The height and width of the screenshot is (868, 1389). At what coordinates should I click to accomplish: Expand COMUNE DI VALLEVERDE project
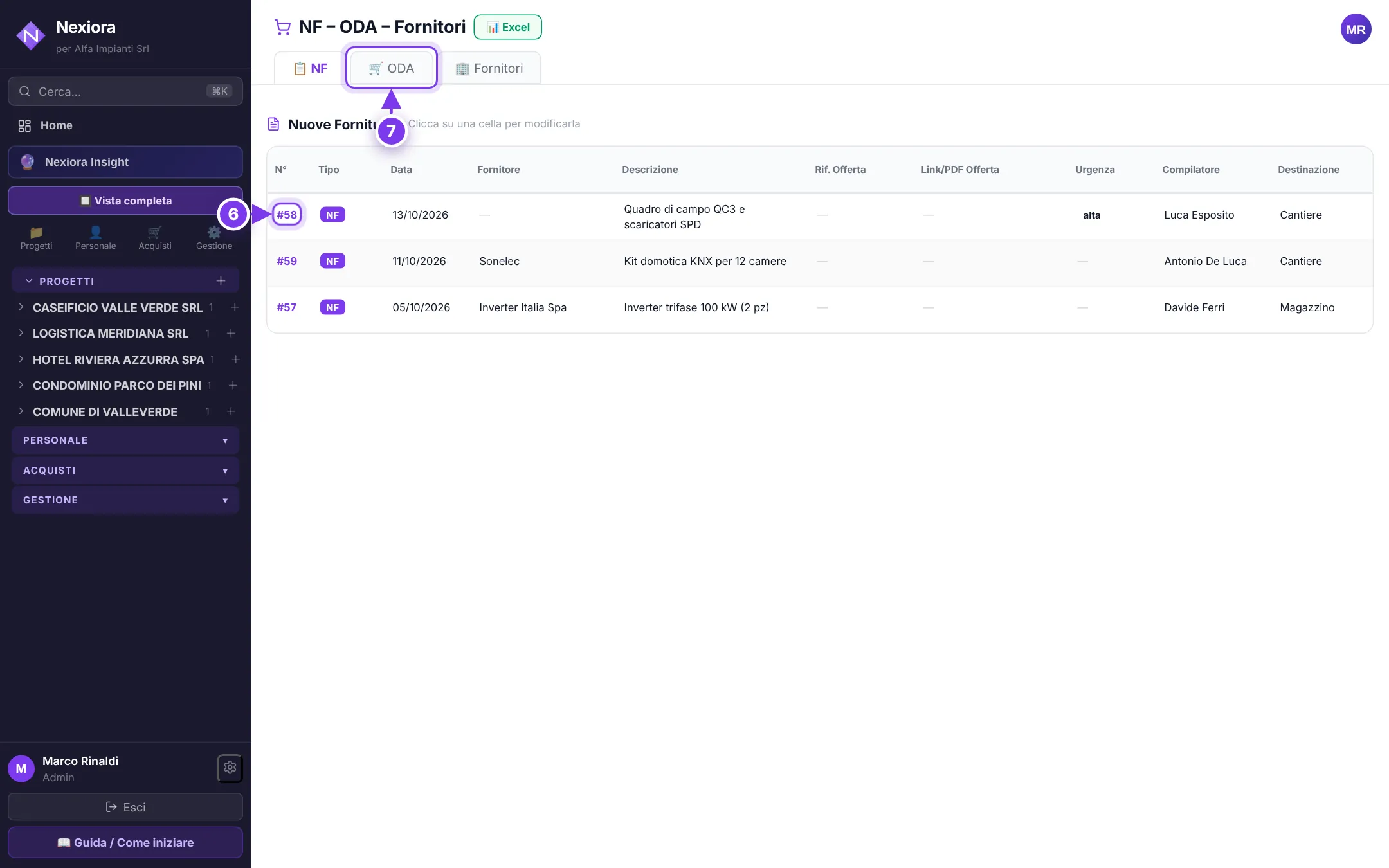(21, 411)
